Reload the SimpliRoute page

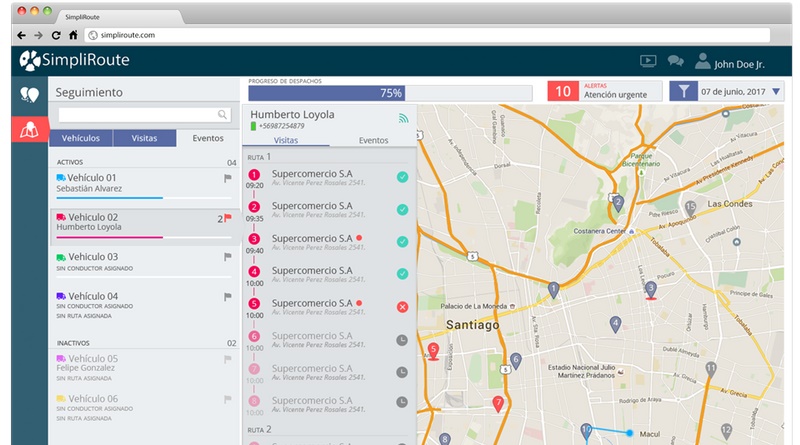click(x=56, y=35)
